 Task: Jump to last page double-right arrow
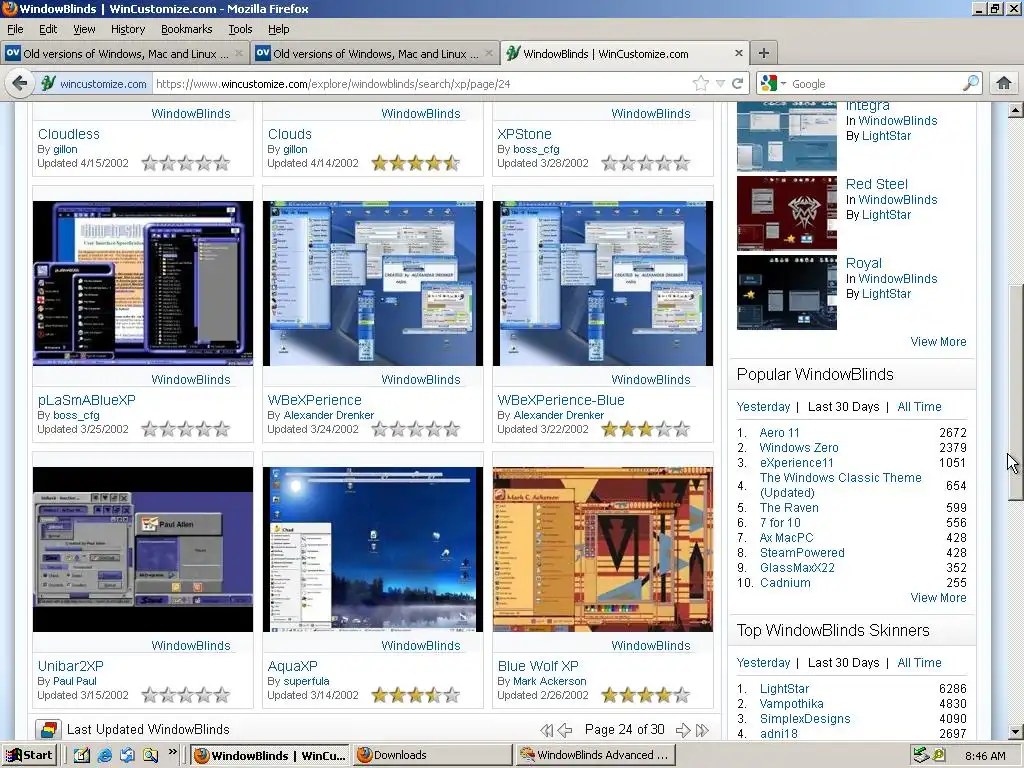pos(703,730)
